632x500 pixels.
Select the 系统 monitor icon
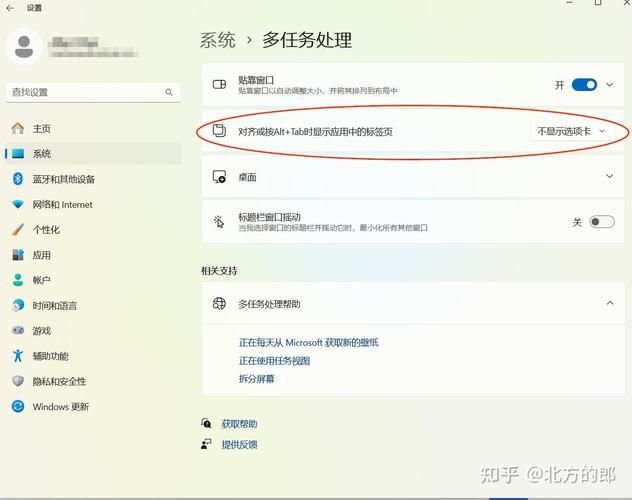coord(18,154)
